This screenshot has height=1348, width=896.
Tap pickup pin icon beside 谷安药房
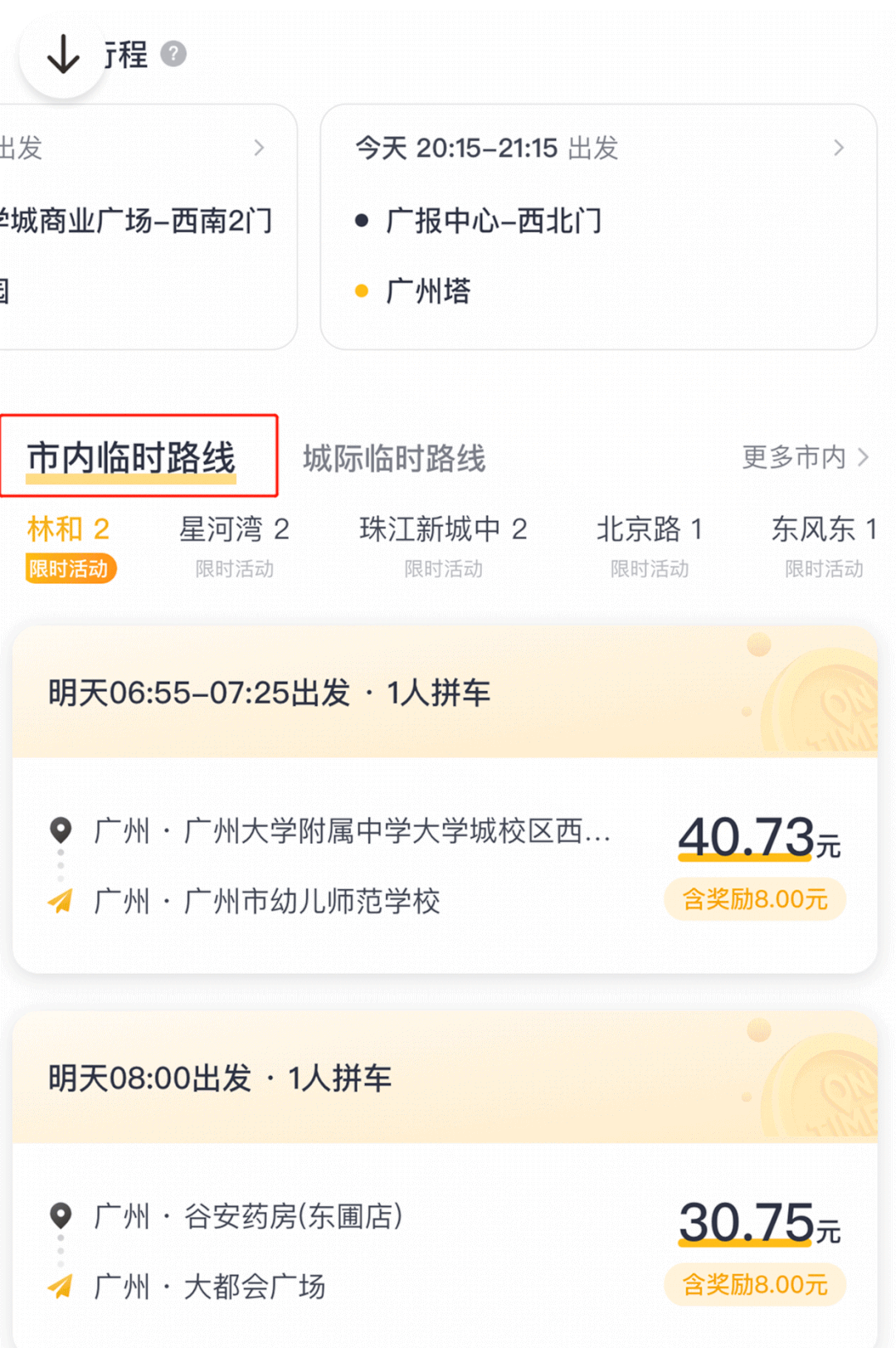(x=61, y=1215)
